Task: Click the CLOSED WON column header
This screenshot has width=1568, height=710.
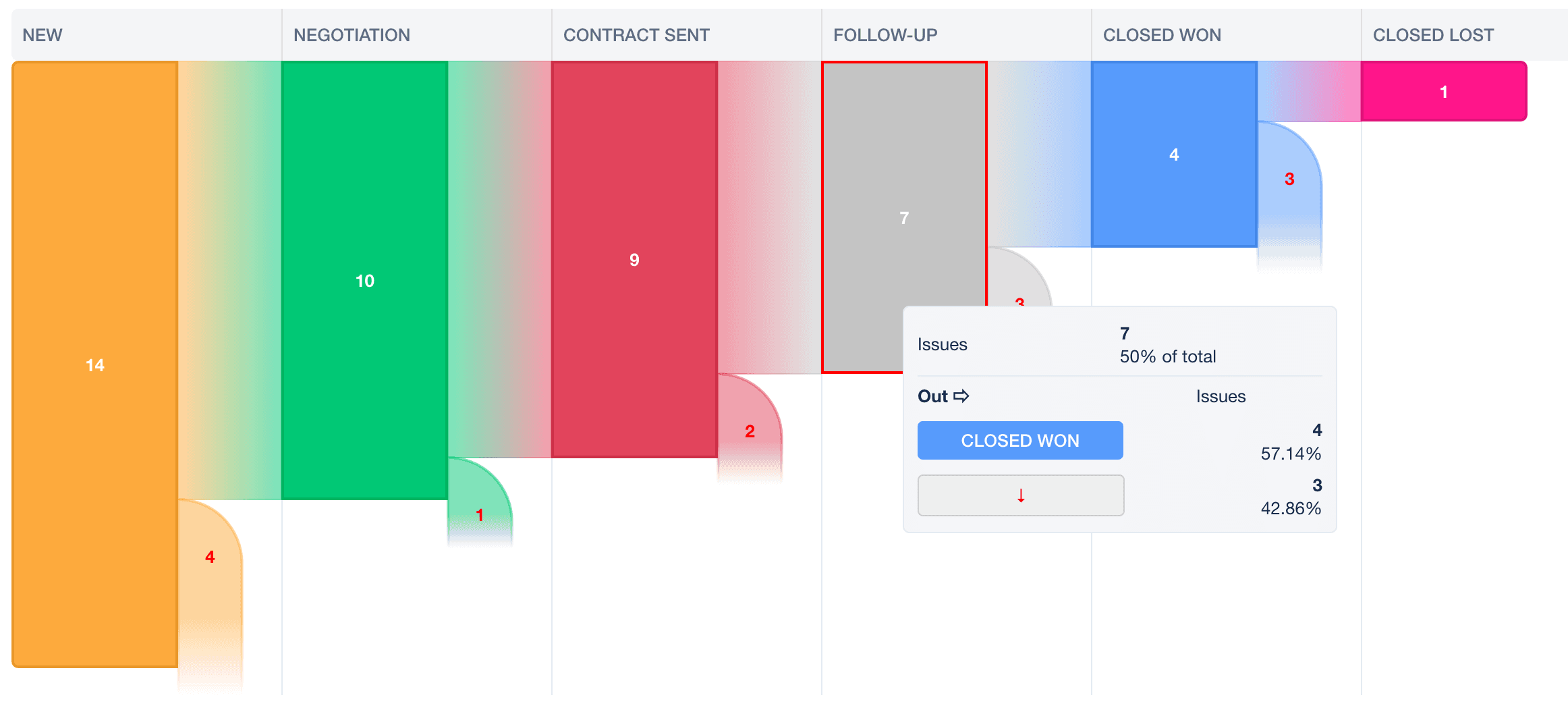Action: pos(1162,35)
